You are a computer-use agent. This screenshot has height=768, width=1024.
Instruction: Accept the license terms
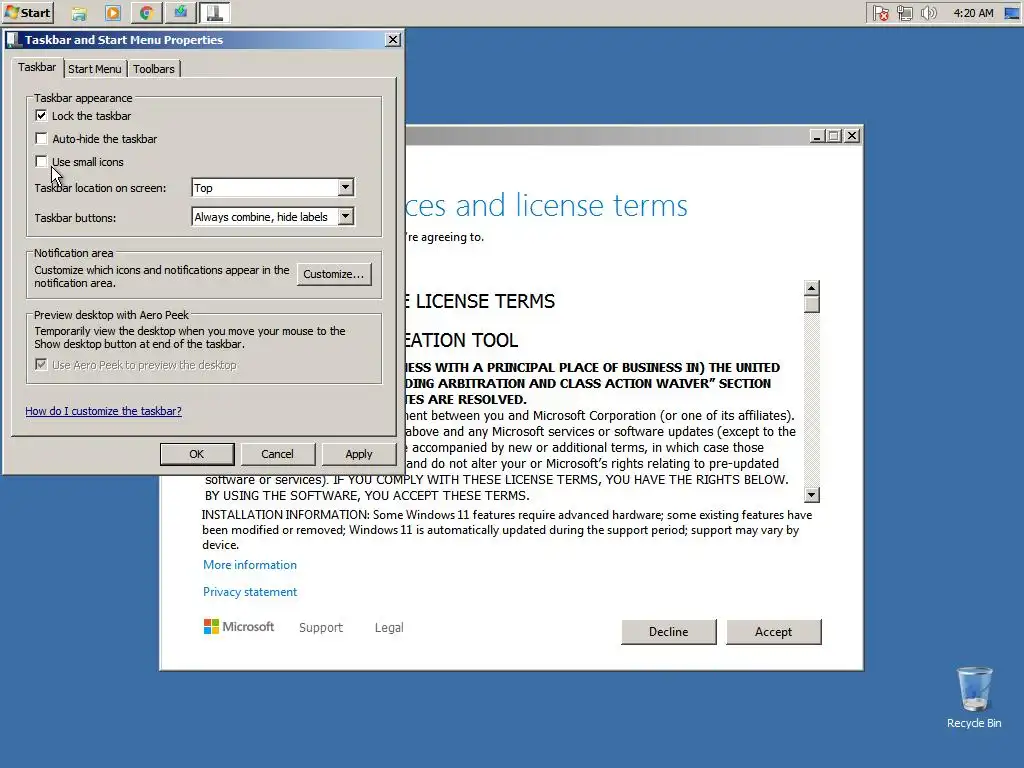coord(773,632)
